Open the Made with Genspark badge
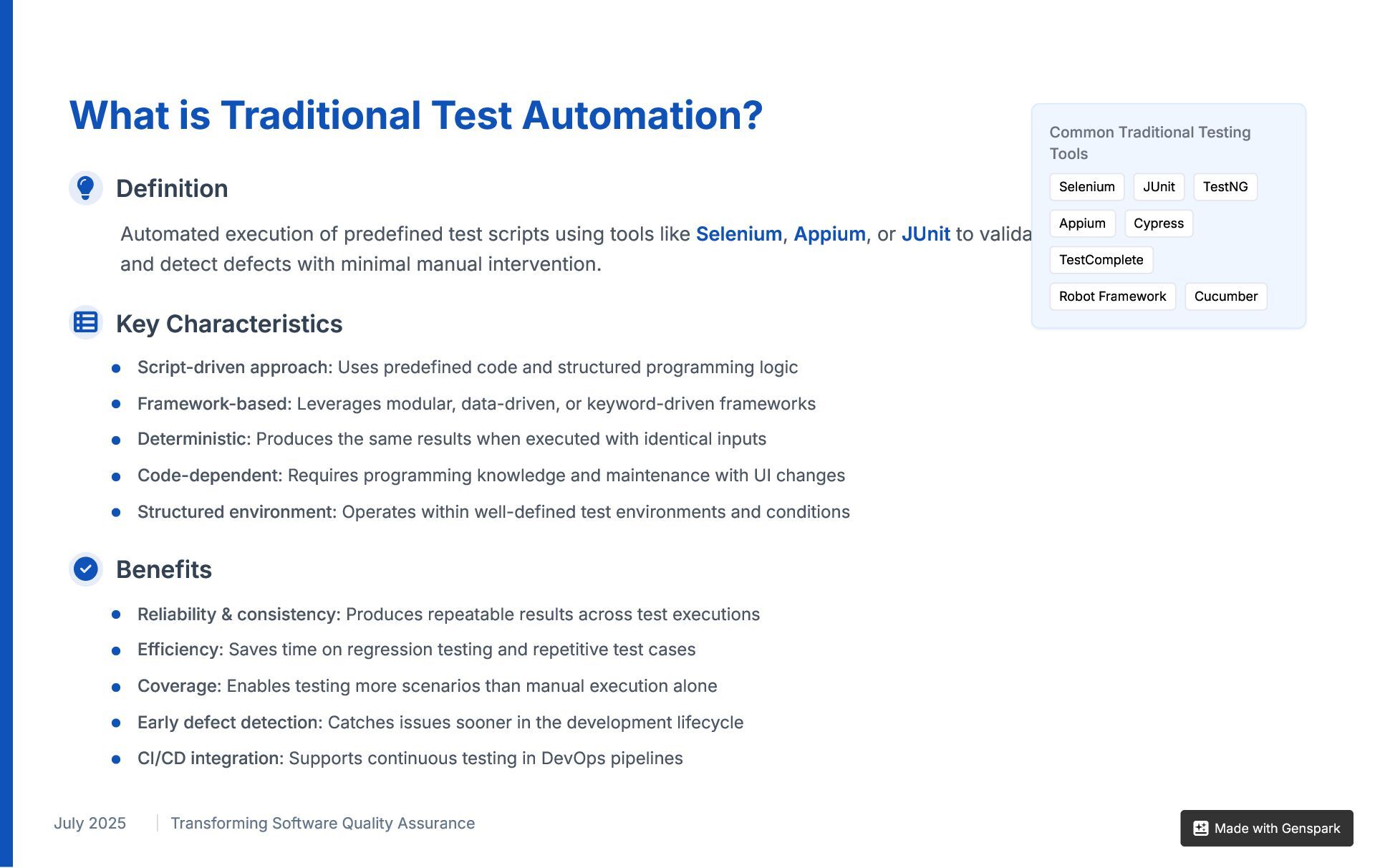This screenshot has width=1375, height=868. (1267, 829)
